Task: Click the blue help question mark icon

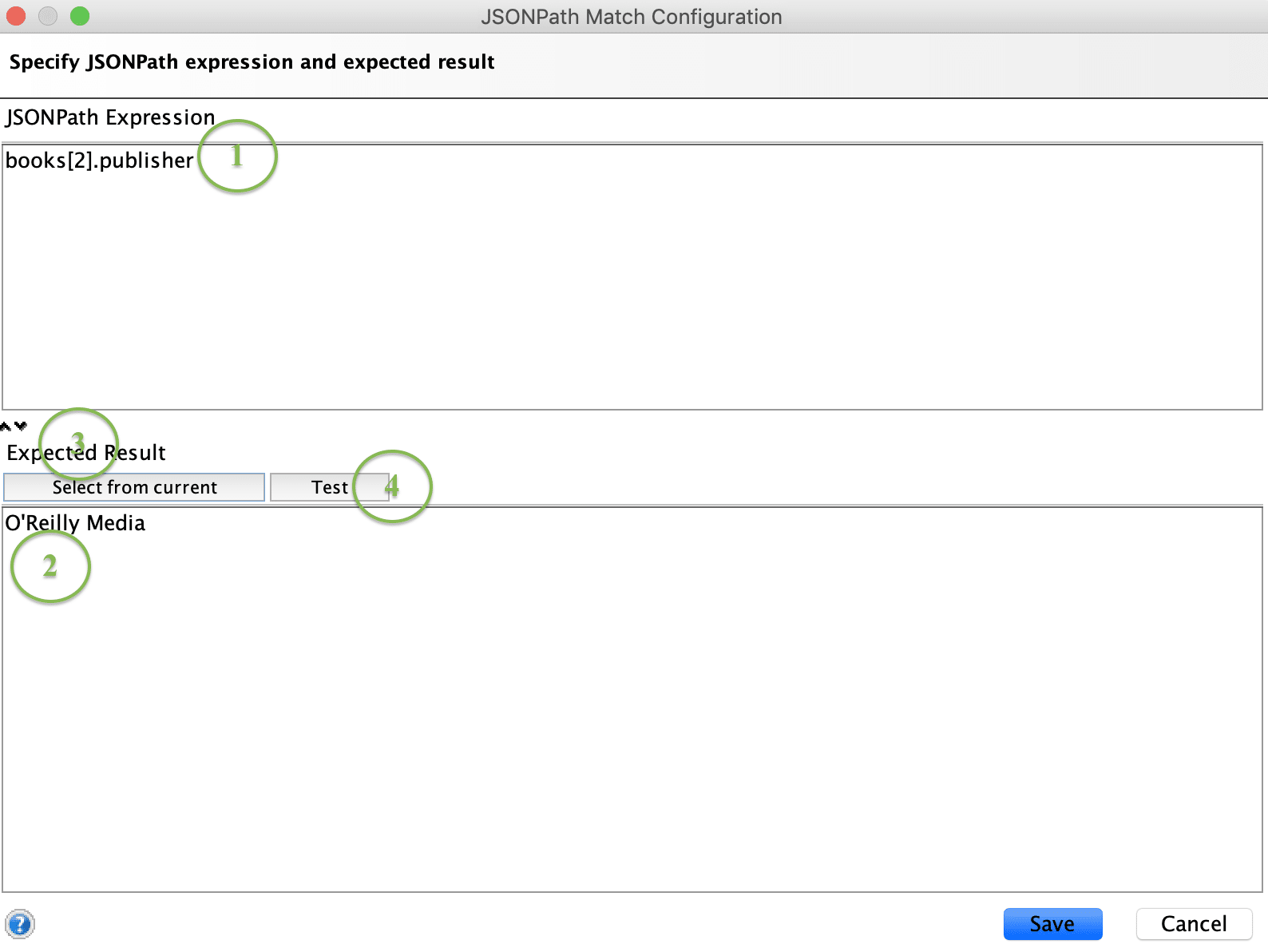Action: 20,924
